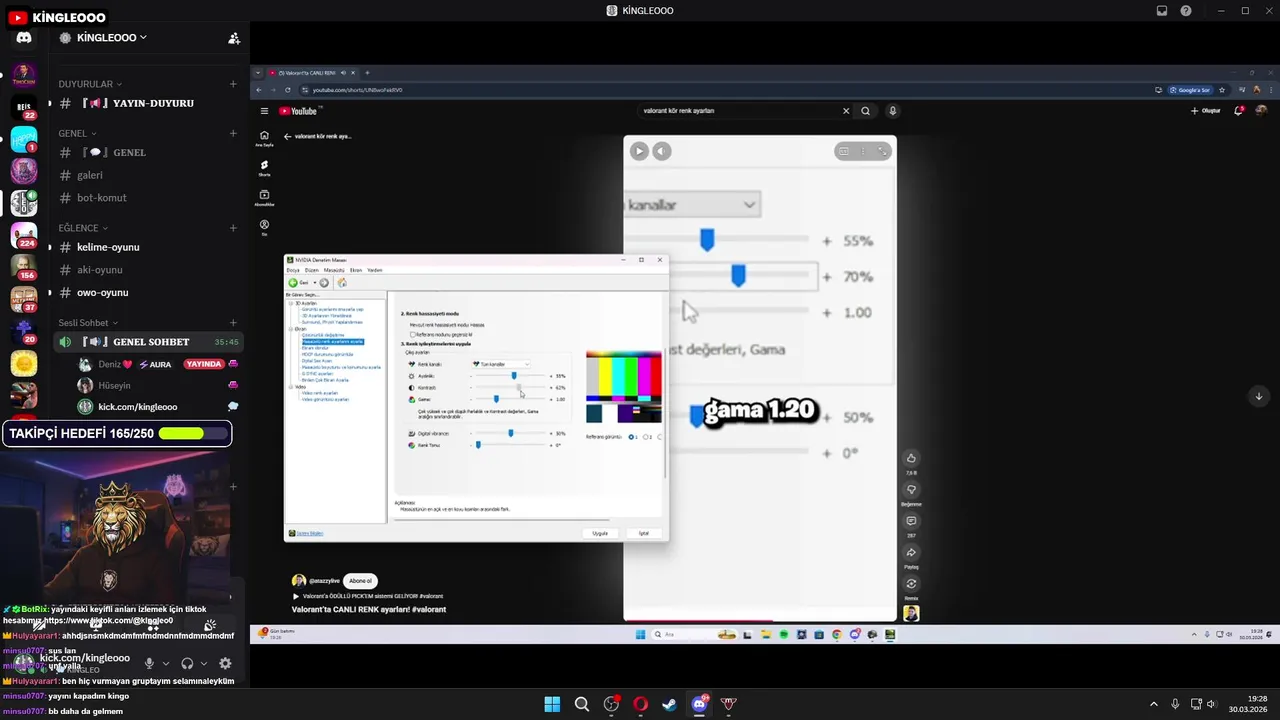Toggle Referans modunu geçersiz kıl checkbox

pyautogui.click(x=412, y=334)
